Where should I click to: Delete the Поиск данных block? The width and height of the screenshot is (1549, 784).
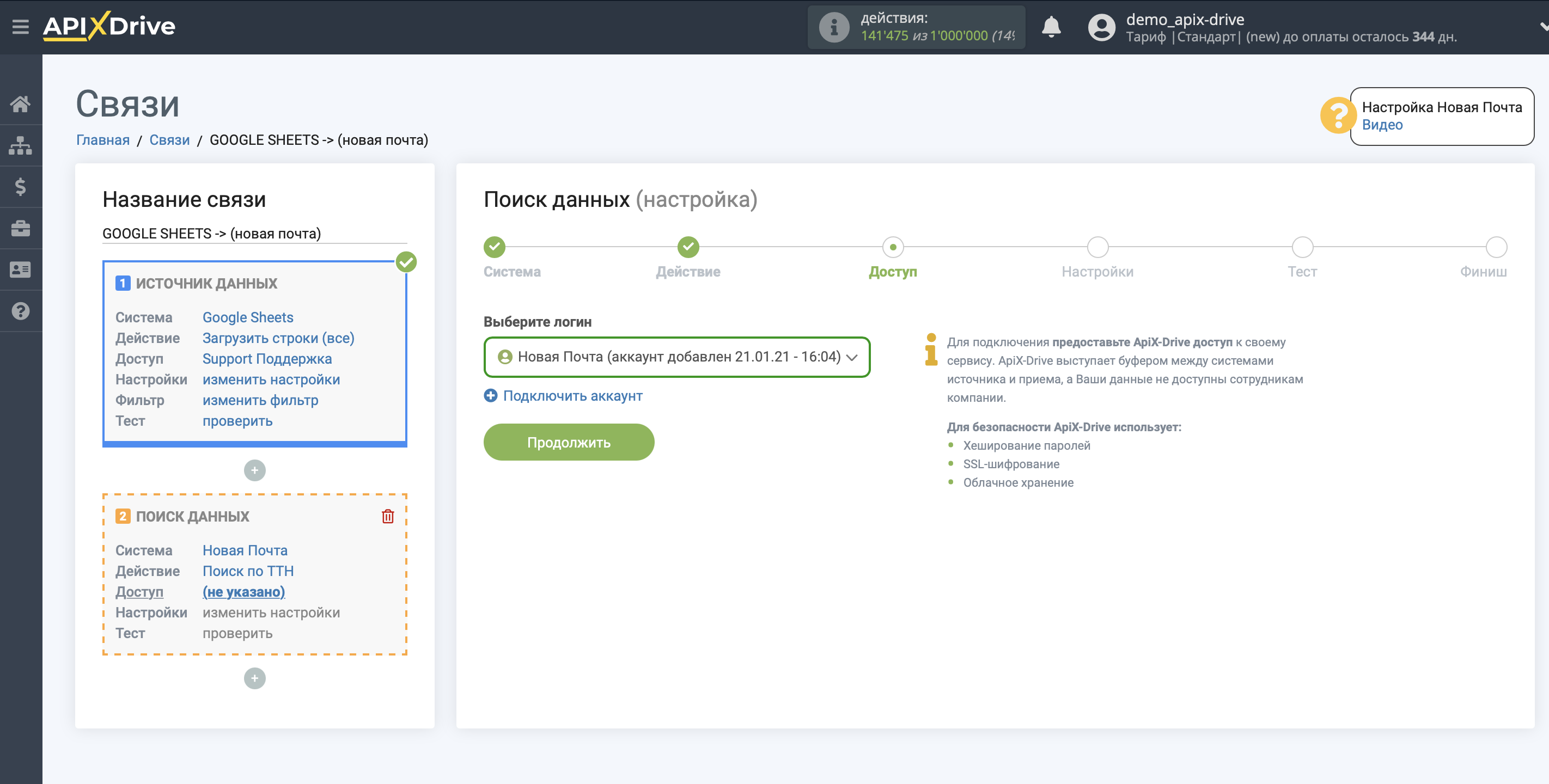[388, 516]
